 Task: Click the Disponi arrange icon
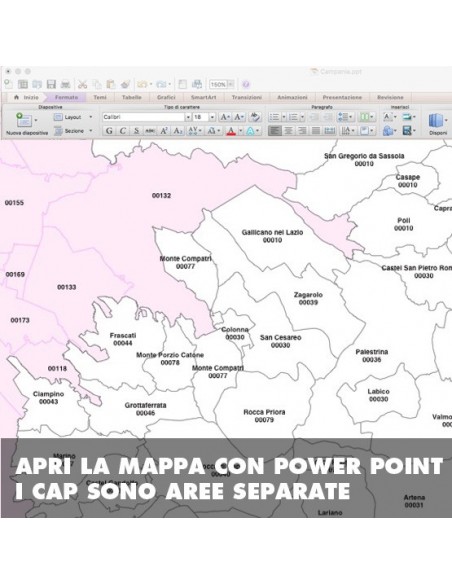point(436,121)
